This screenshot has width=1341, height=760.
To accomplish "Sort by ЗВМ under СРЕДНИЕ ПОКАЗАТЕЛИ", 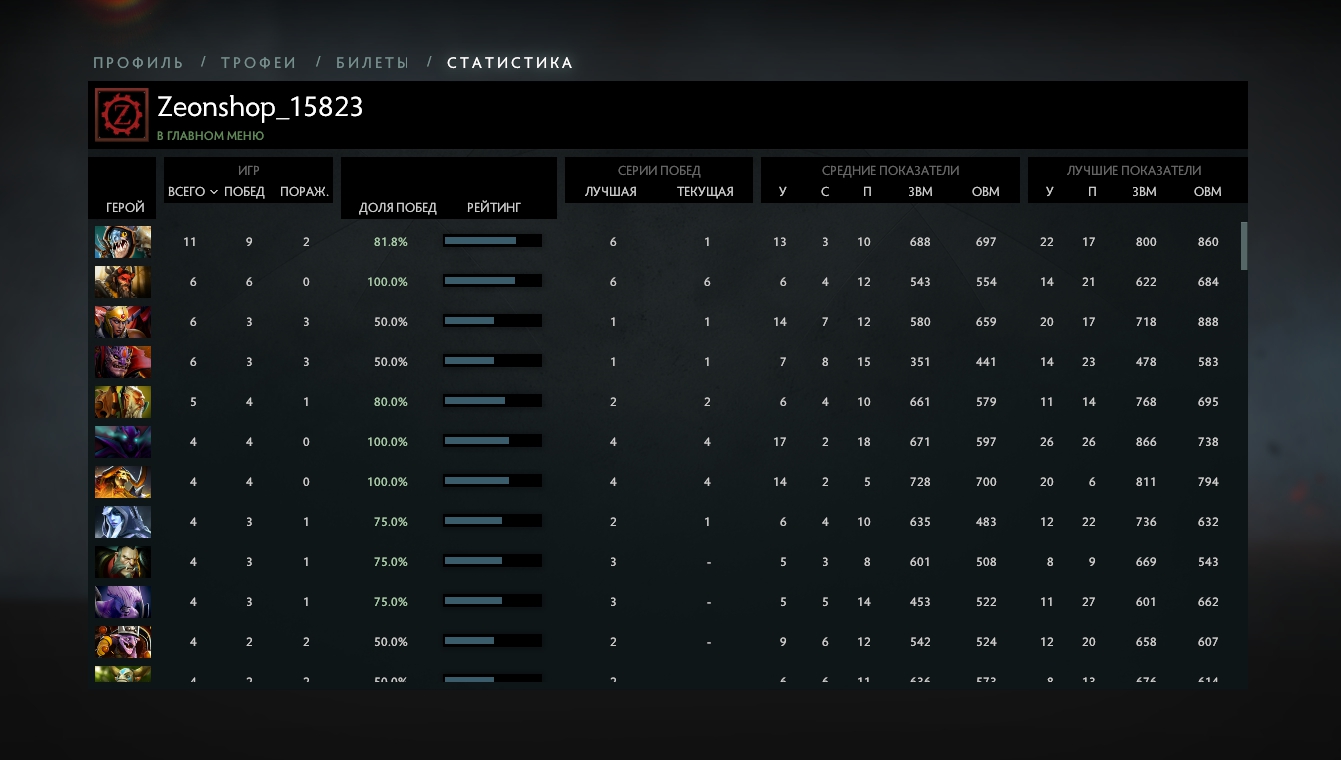I will click(x=920, y=192).
